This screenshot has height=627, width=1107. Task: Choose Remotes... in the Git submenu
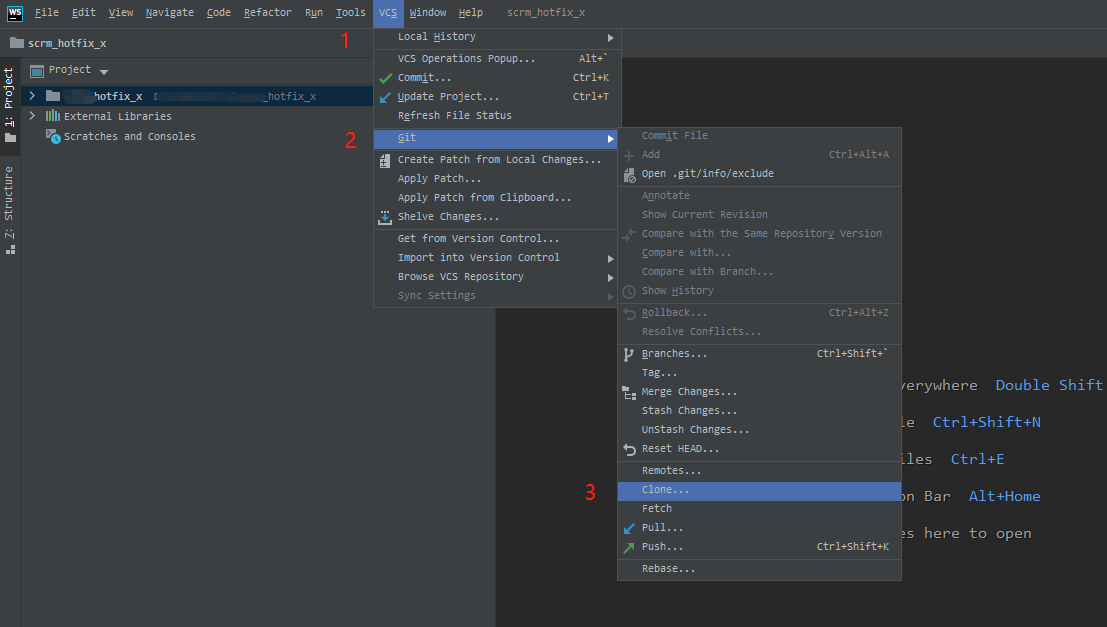click(x=760, y=471)
